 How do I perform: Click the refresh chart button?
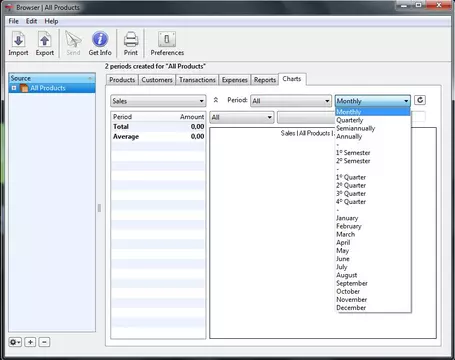click(x=420, y=100)
